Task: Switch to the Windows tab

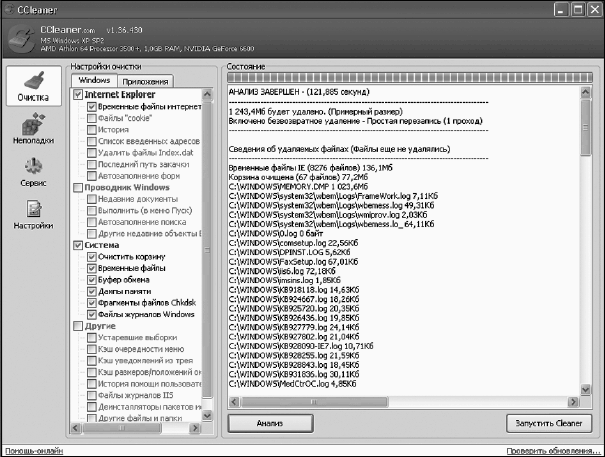Action: tap(95, 80)
